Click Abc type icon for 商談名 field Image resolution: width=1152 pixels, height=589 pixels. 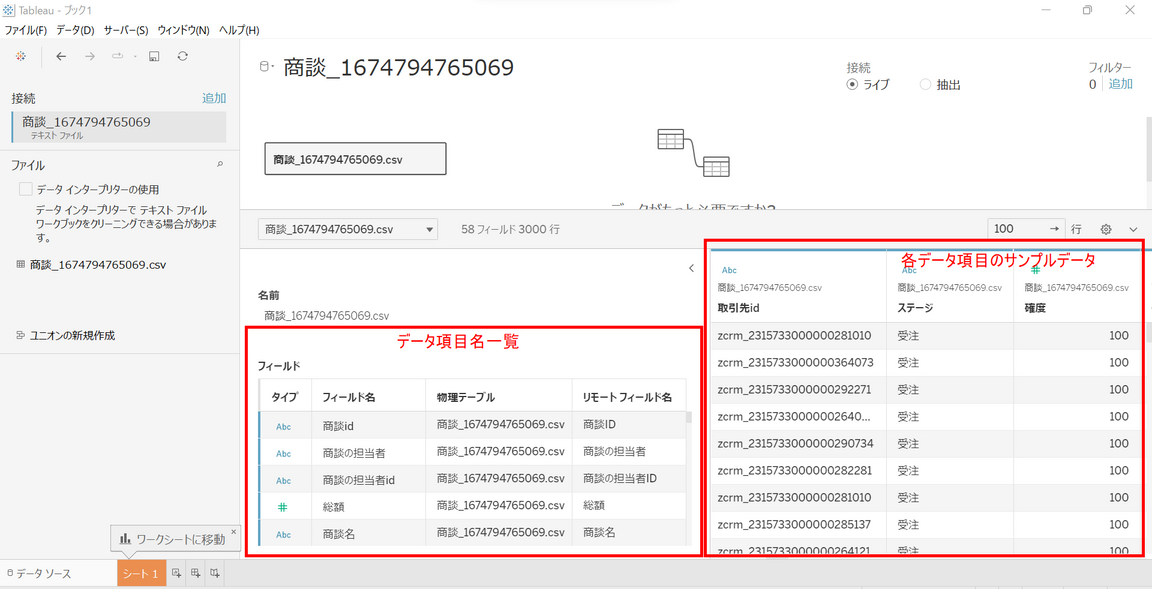tap(284, 535)
